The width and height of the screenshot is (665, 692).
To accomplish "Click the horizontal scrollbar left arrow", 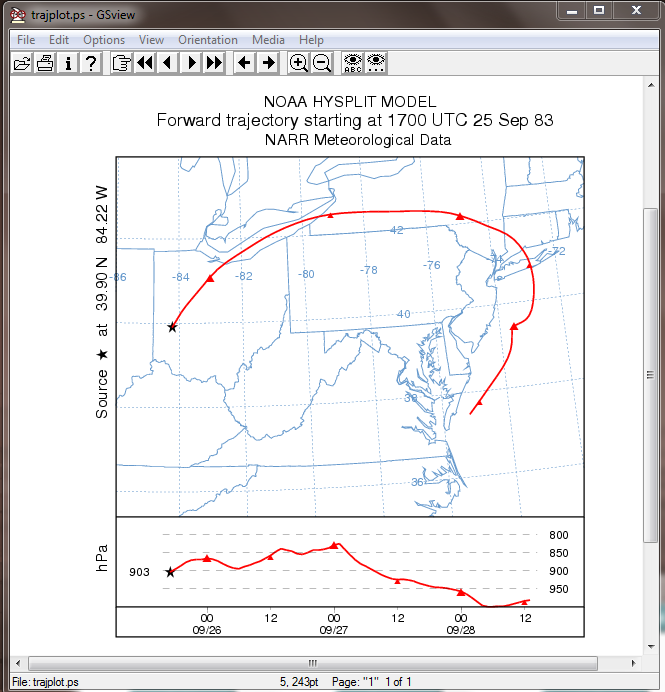I will [18, 663].
